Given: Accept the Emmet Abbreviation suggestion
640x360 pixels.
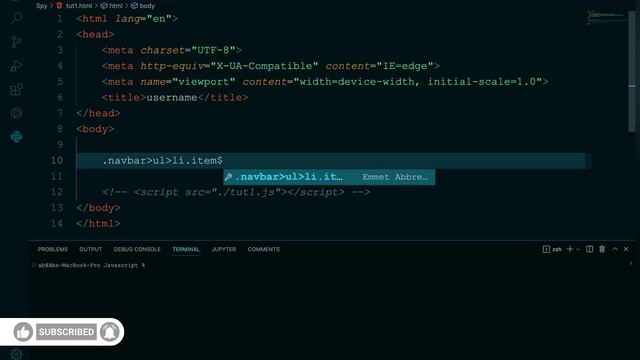Looking at the screenshot, I should coord(329,177).
